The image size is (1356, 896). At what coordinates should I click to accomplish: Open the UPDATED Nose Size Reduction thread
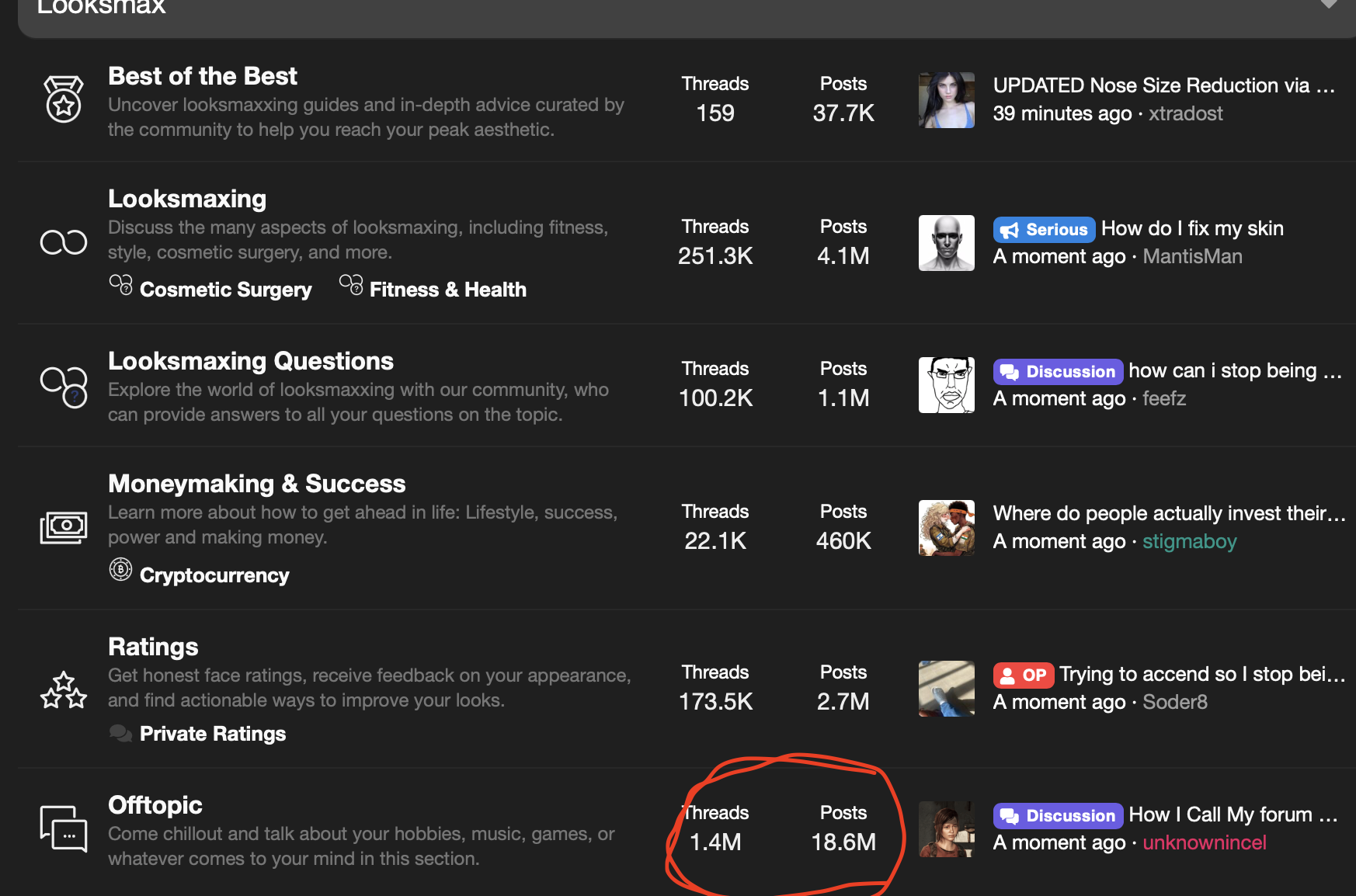pyautogui.click(x=1163, y=85)
